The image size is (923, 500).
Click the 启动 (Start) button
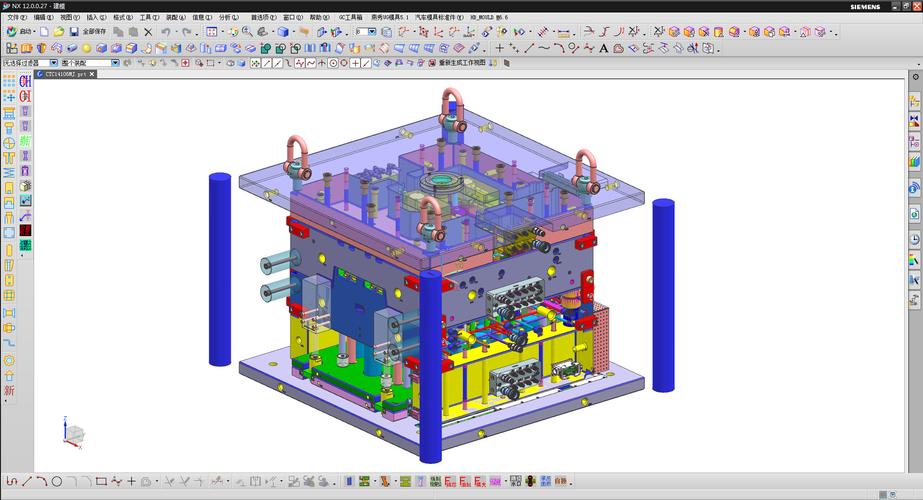19,31
